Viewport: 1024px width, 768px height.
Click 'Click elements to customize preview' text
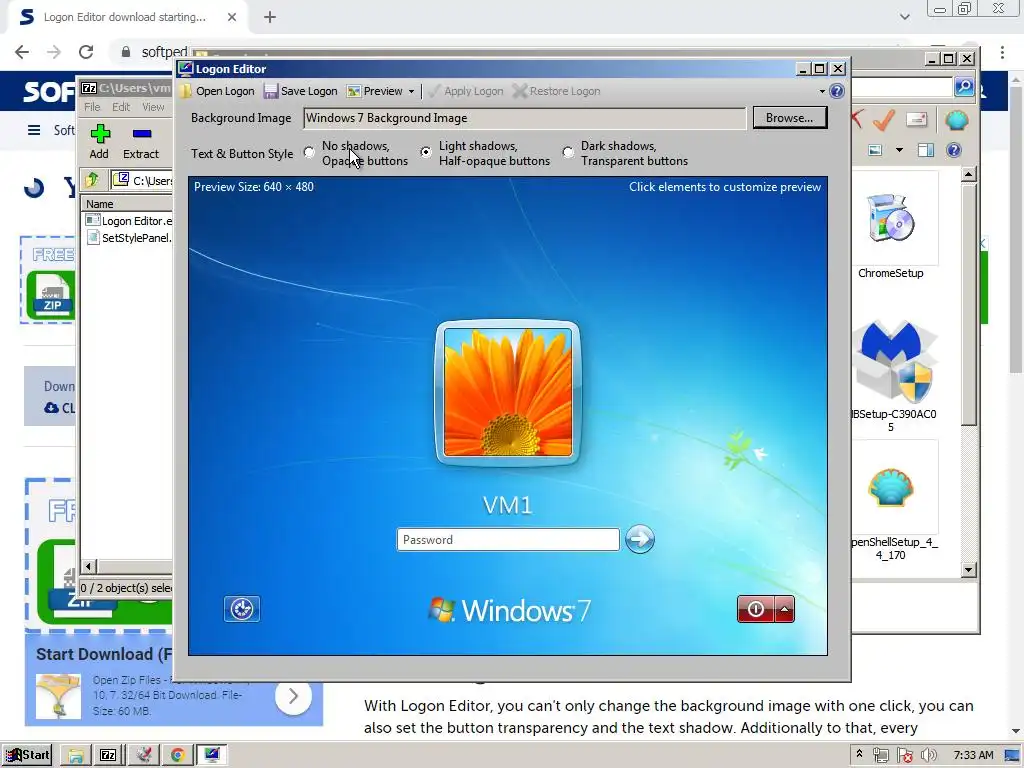(725, 187)
